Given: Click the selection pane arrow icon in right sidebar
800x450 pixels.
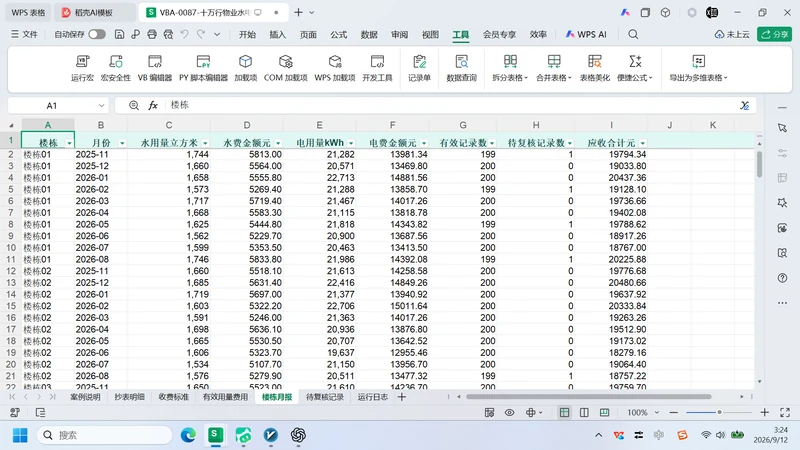Looking at the screenshot, I should coord(782,128).
